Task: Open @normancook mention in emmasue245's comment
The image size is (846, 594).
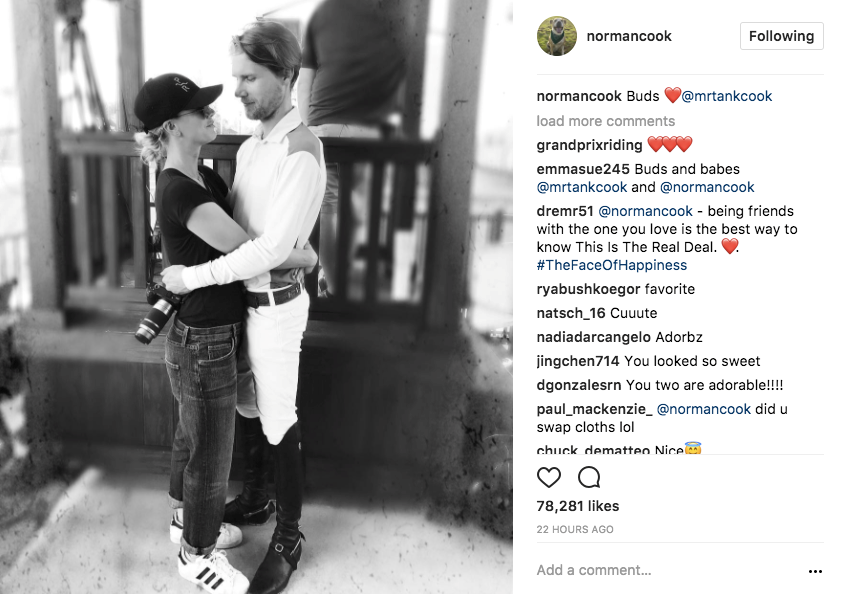Action: tap(707, 187)
